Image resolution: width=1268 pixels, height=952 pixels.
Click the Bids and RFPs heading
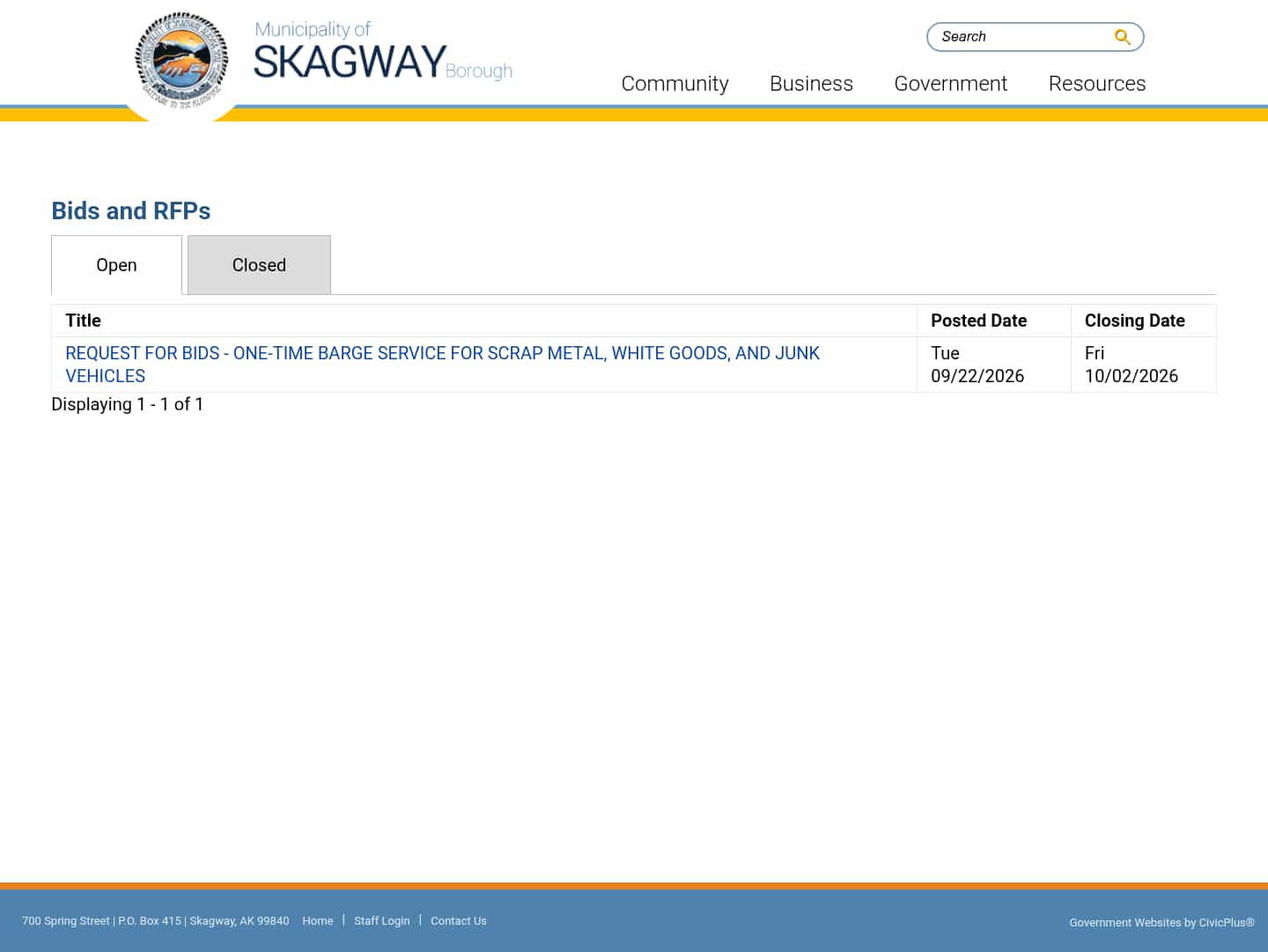131,211
